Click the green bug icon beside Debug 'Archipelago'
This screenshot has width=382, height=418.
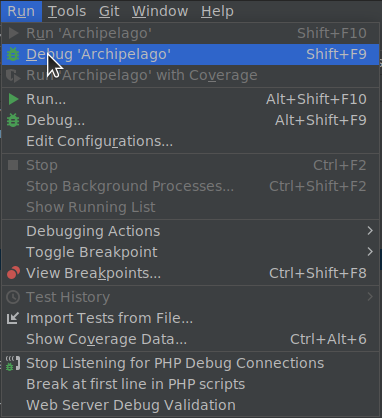(13, 54)
